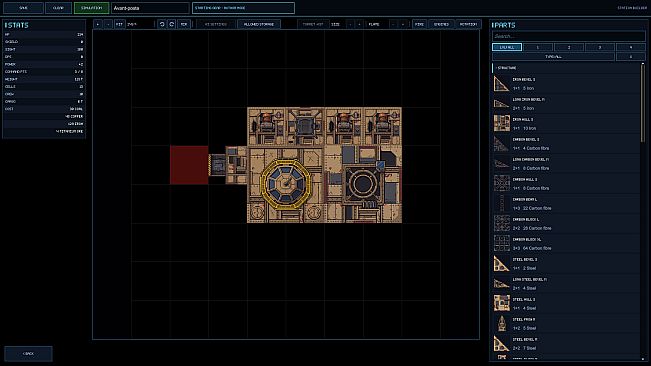
Task: Click the Turret HUD button
Action: pos(313,24)
